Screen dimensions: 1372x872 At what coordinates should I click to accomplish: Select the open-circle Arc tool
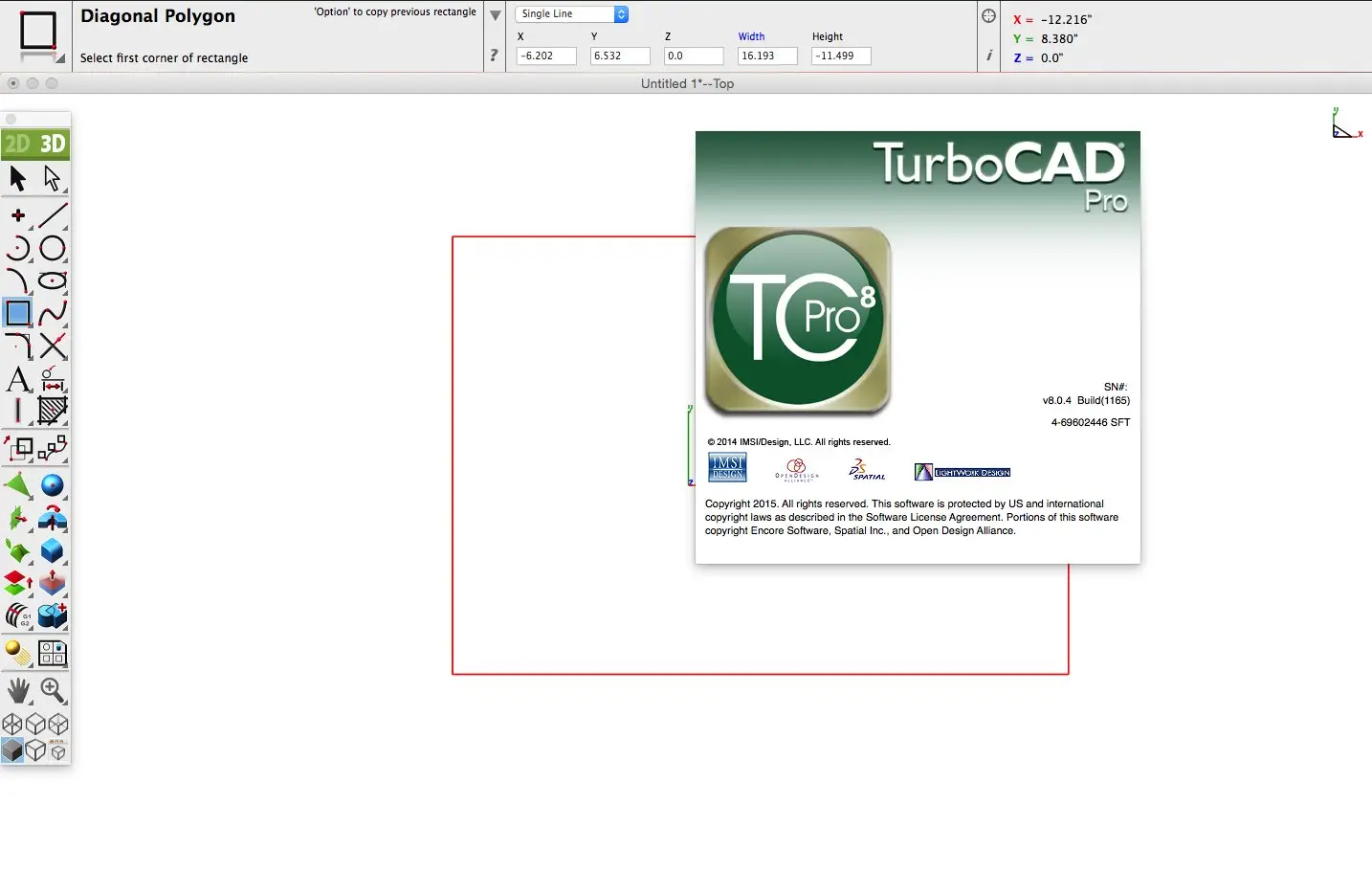coord(18,249)
